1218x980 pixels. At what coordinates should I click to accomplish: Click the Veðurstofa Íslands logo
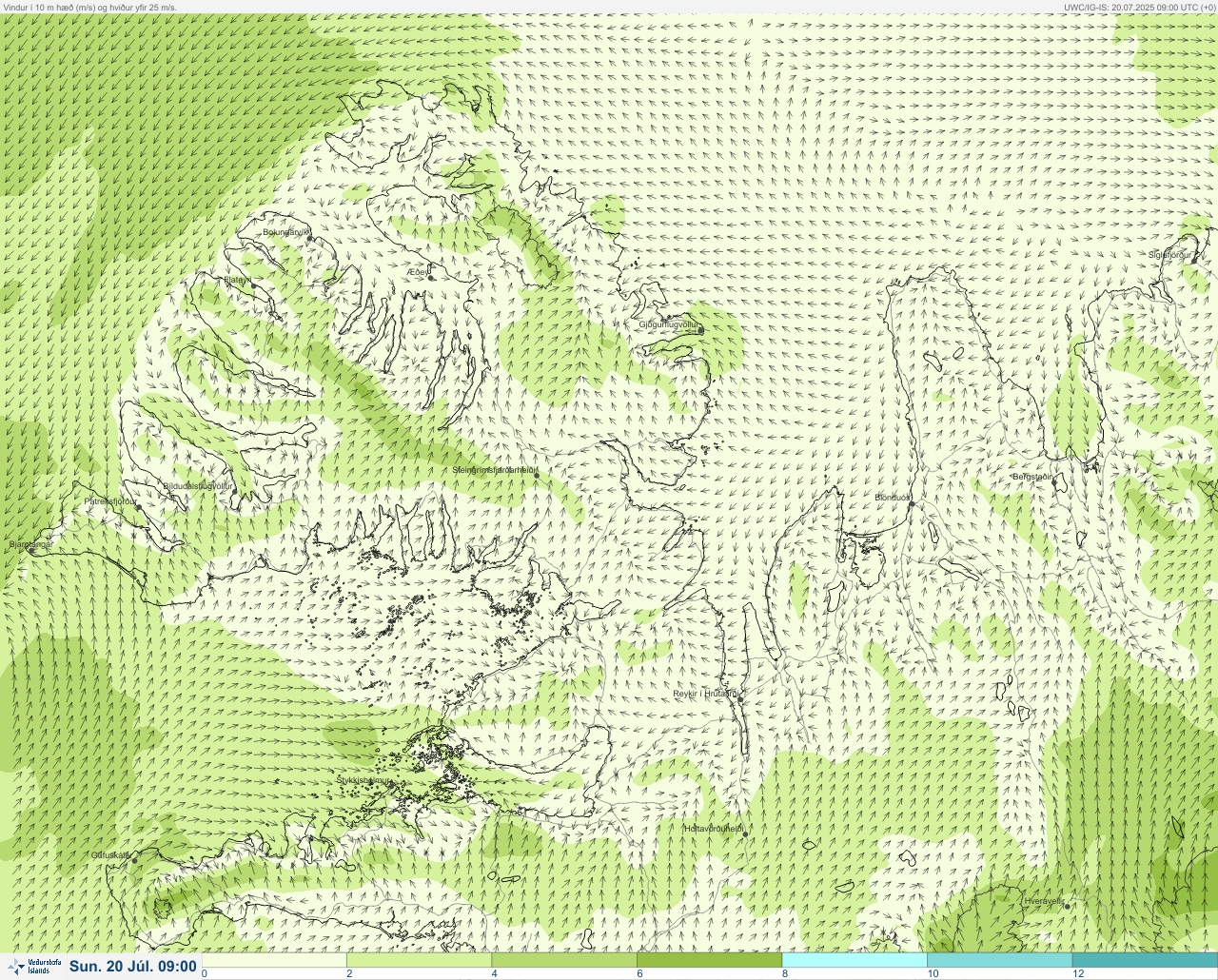pyautogui.click(x=34, y=967)
